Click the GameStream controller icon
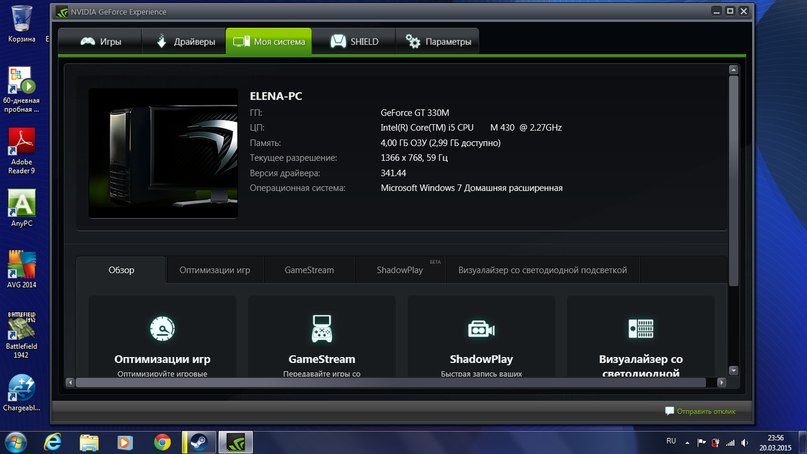Image resolution: width=807 pixels, height=454 pixels. pos(322,328)
